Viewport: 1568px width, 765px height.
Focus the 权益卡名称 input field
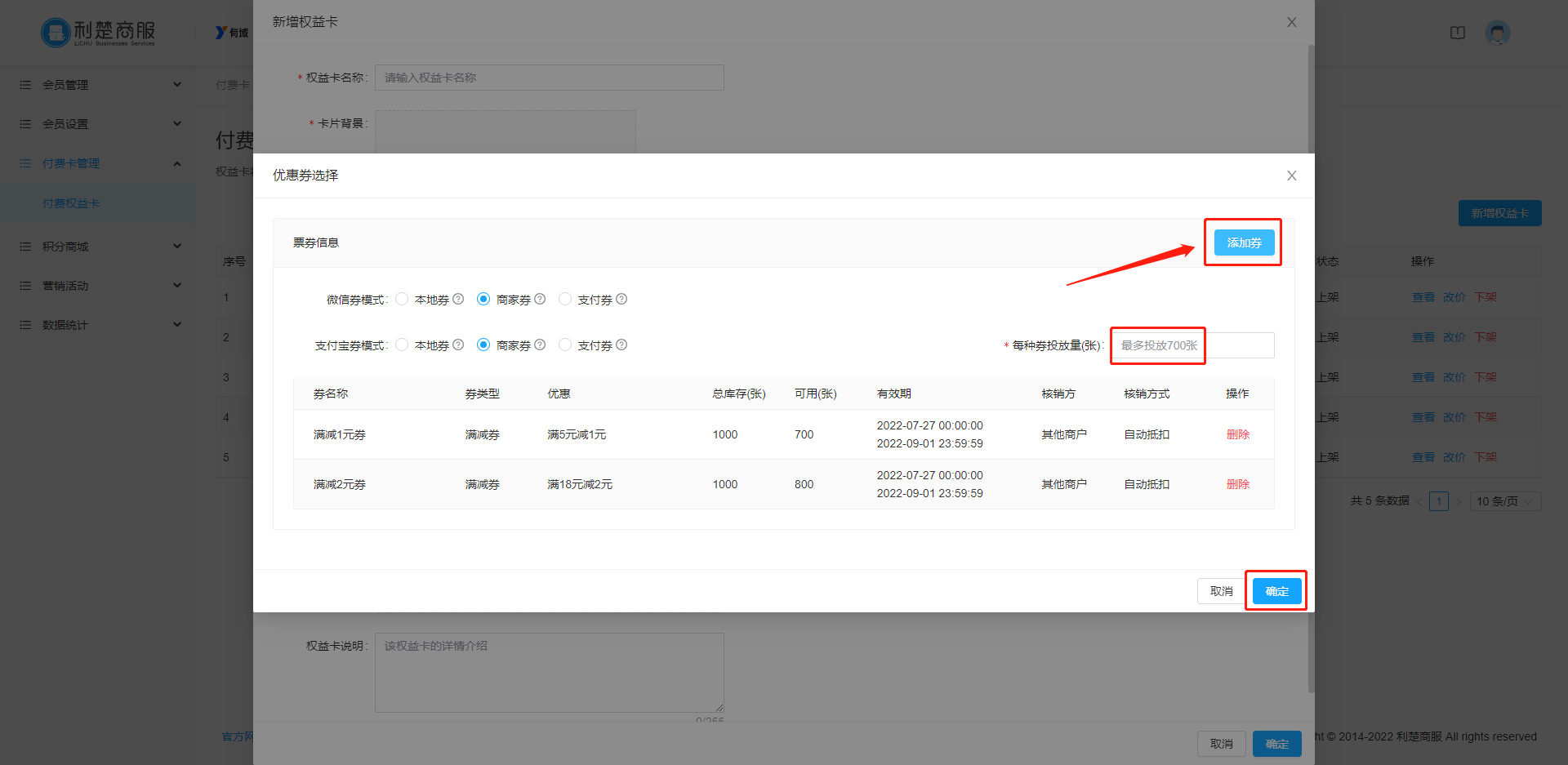pyautogui.click(x=549, y=78)
